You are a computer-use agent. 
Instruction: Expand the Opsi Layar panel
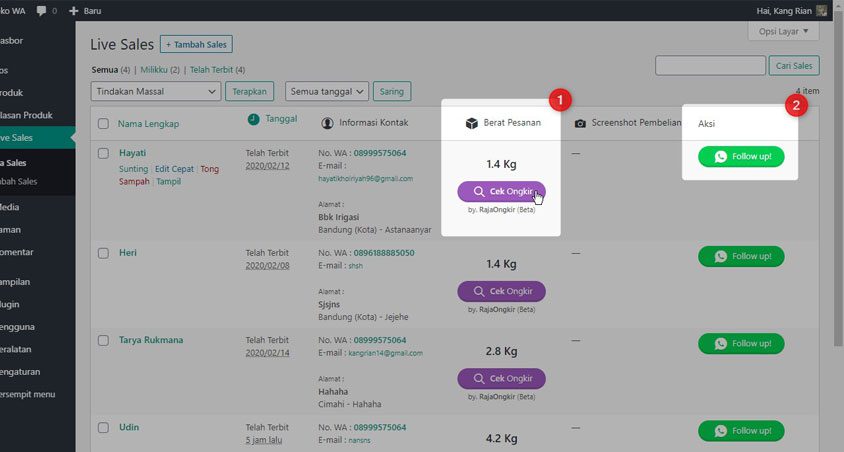(783, 32)
